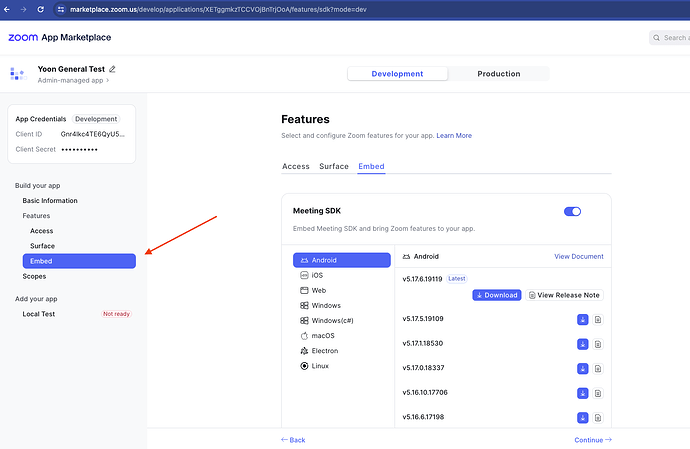Open Access in sidebar
This screenshot has width=690, height=449.
[41, 231]
